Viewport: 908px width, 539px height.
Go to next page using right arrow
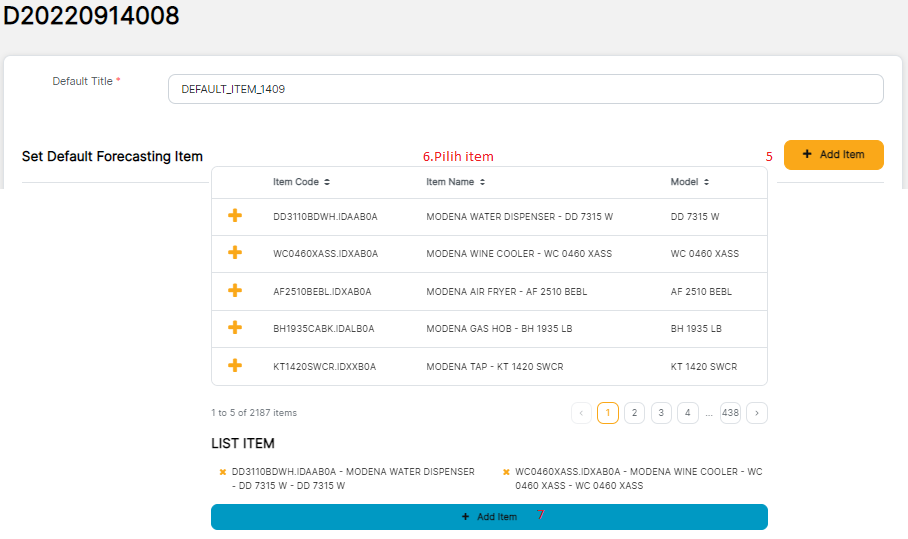pos(757,413)
